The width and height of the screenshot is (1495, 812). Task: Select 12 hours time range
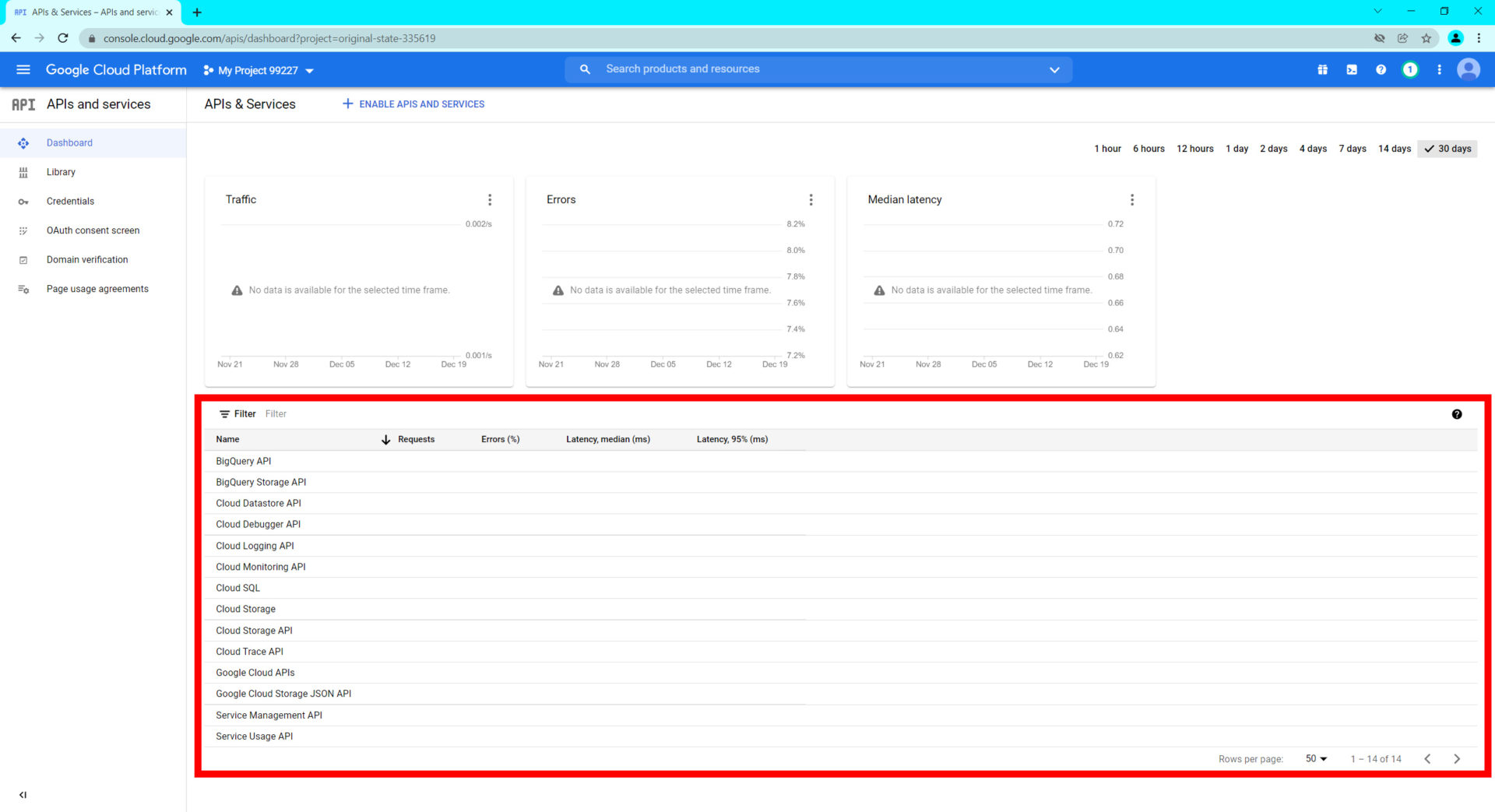click(x=1194, y=149)
